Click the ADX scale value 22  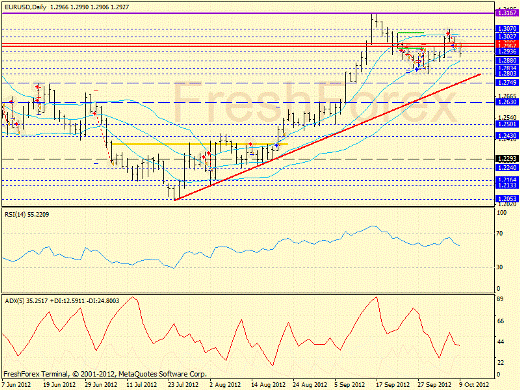coord(500,362)
